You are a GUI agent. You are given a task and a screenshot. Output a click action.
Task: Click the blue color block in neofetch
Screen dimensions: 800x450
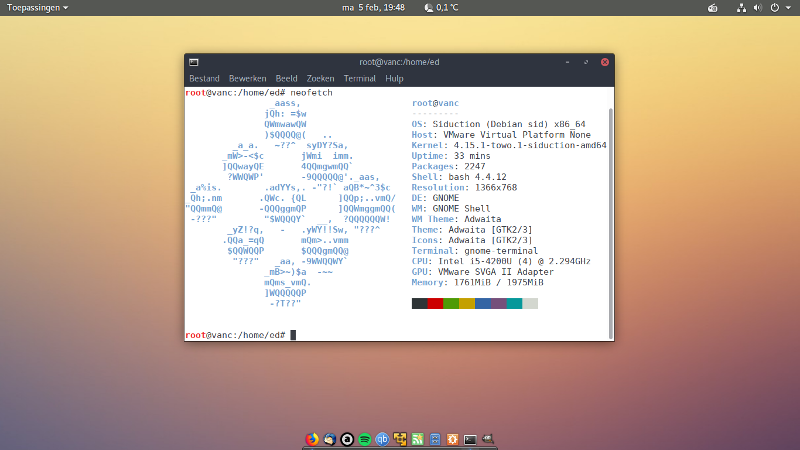point(483,304)
